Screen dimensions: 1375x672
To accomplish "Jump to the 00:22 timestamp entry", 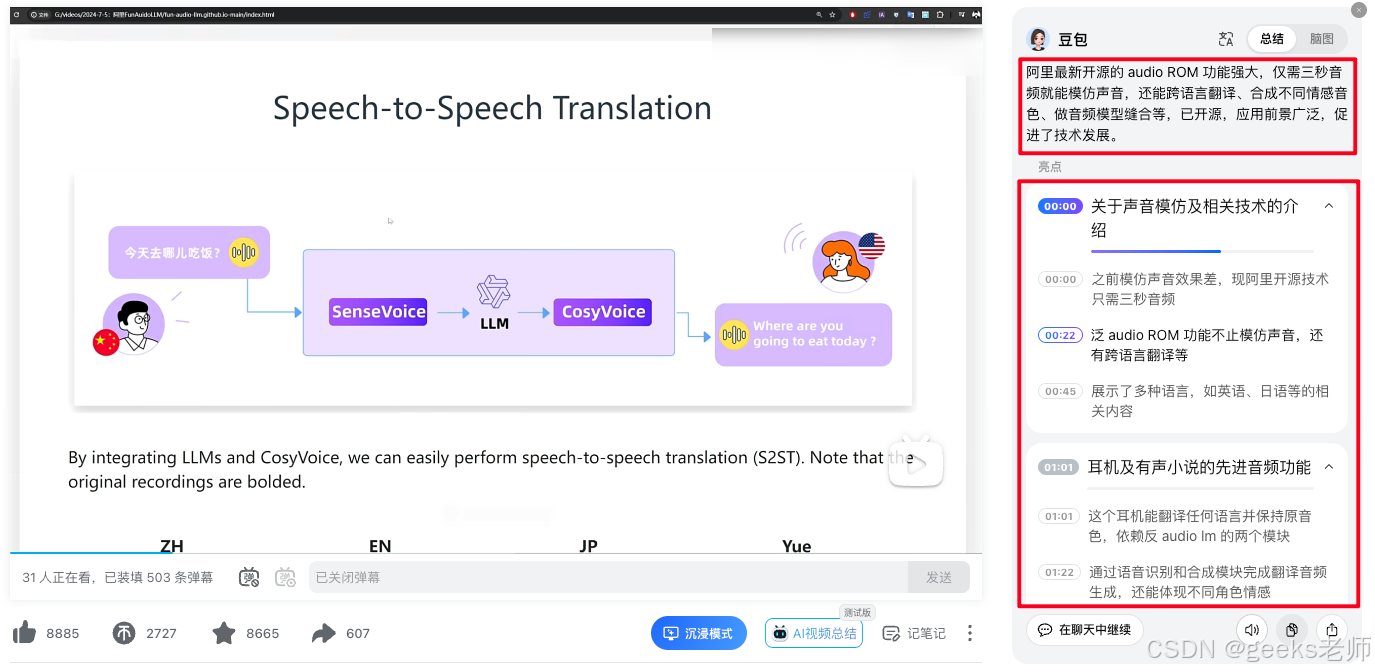I will coord(1060,336).
